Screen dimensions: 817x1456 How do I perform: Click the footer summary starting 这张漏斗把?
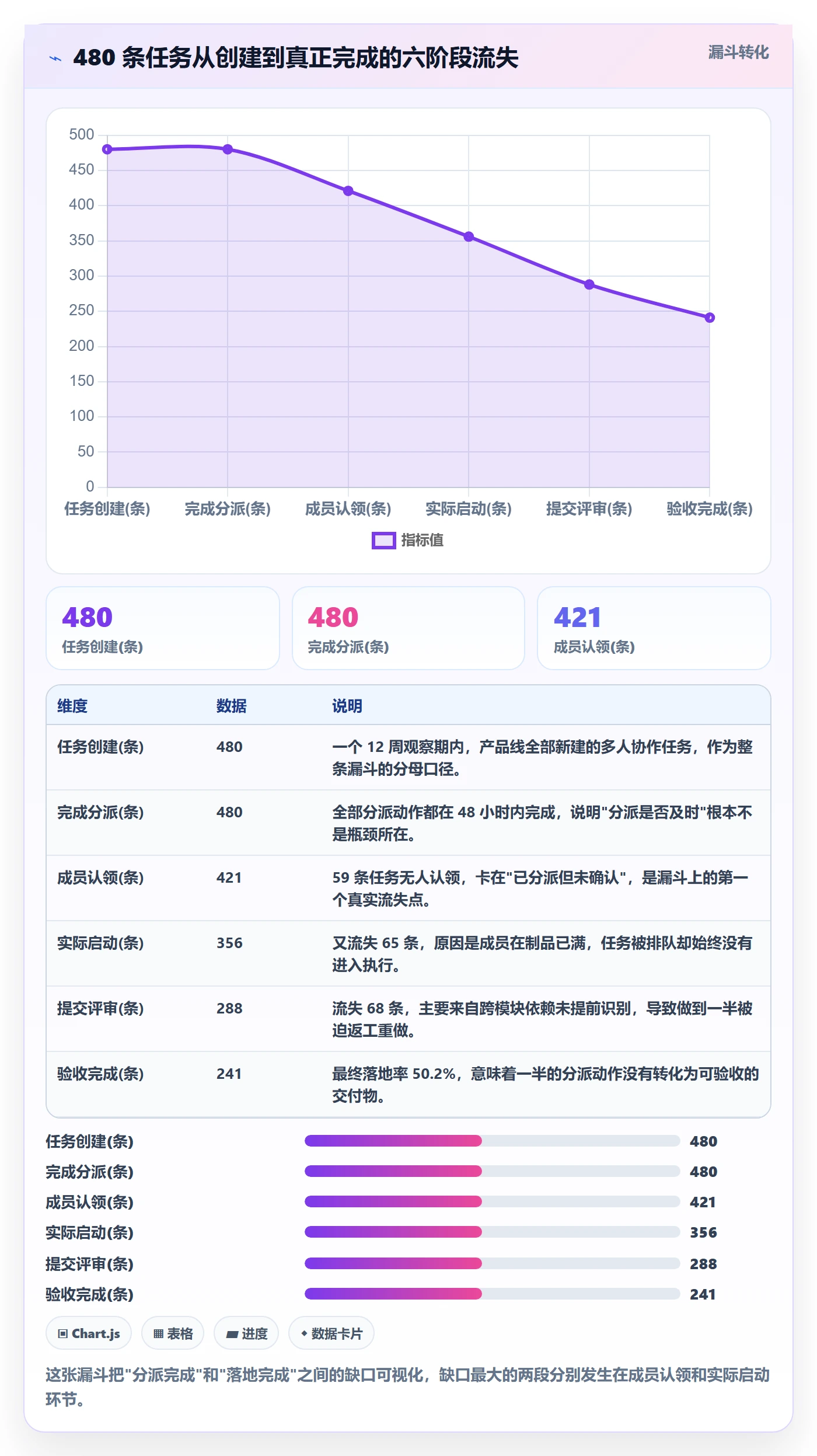407,1387
